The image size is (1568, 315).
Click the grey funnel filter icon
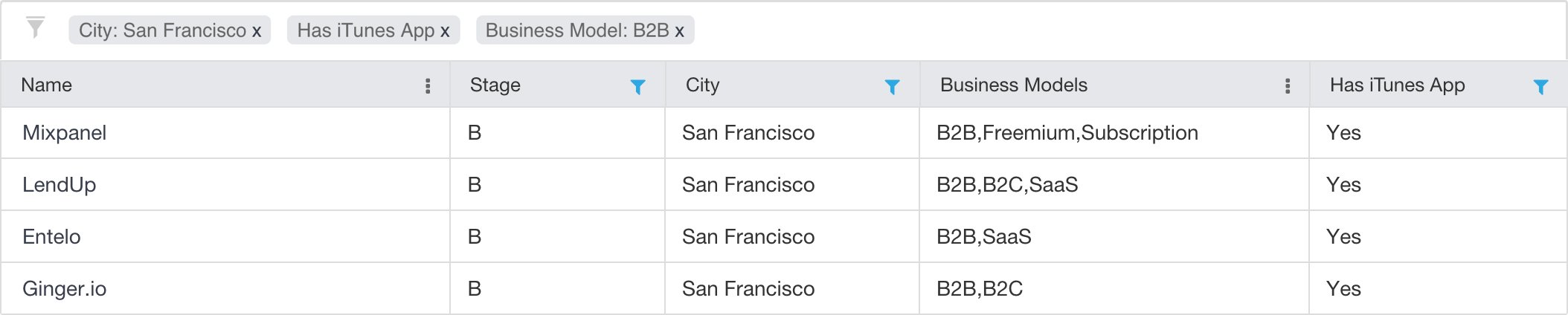pos(35,27)
